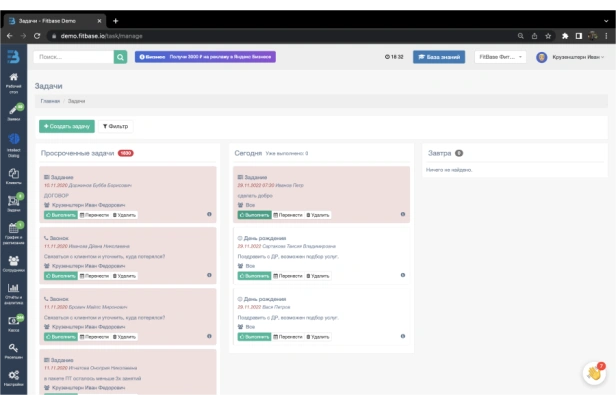The height and width of the screenshot is (405, 616).
Task: Open Отчёты и аналитика sidebar icon
Action: 13,292
